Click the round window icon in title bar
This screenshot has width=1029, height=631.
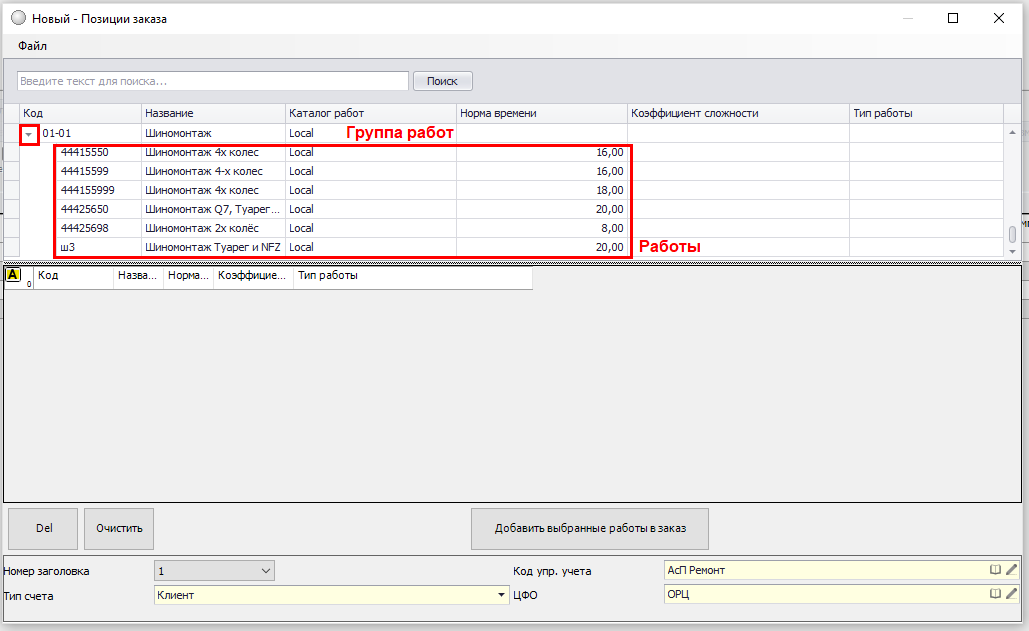tap(19, 18)
